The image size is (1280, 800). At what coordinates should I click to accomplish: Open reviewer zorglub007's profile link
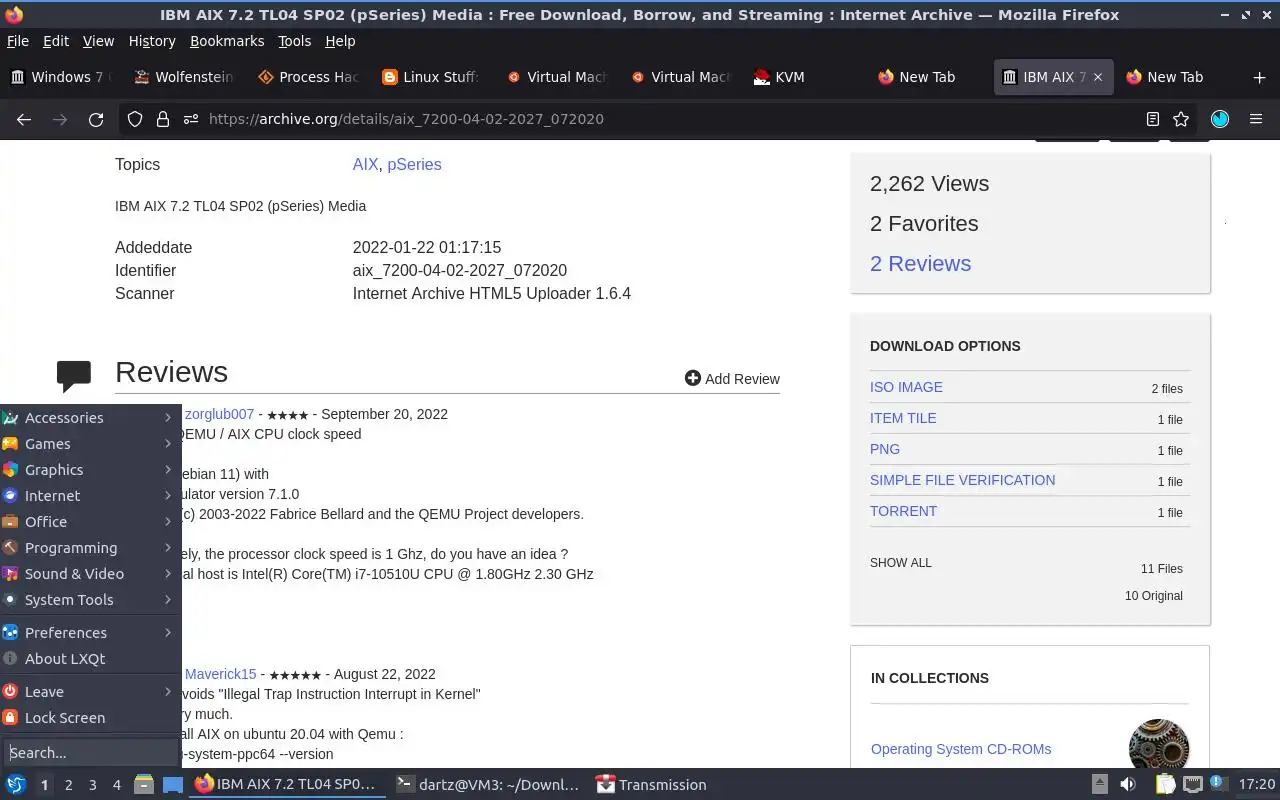[x=219, y=414]
